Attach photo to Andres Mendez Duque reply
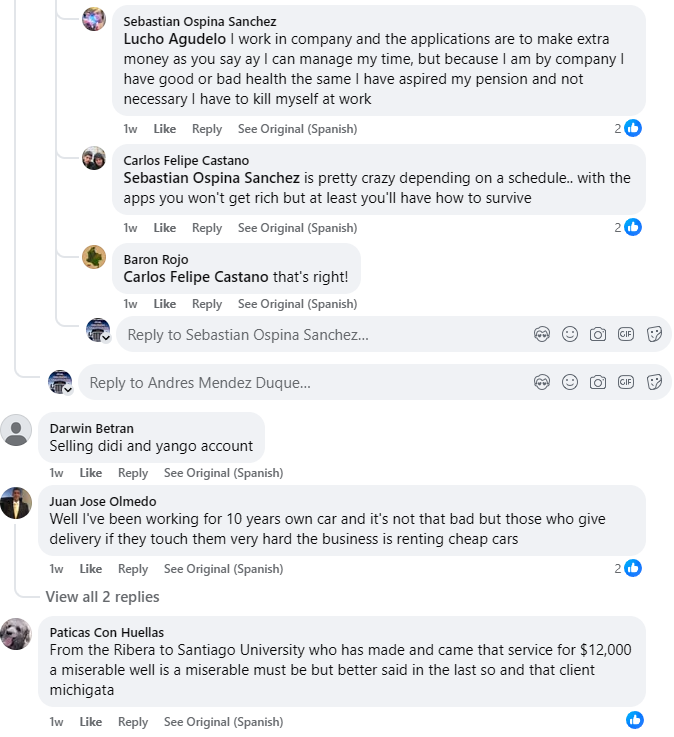Screen dimensions: 674x737 pyautogui.click(x=597, y=382)
